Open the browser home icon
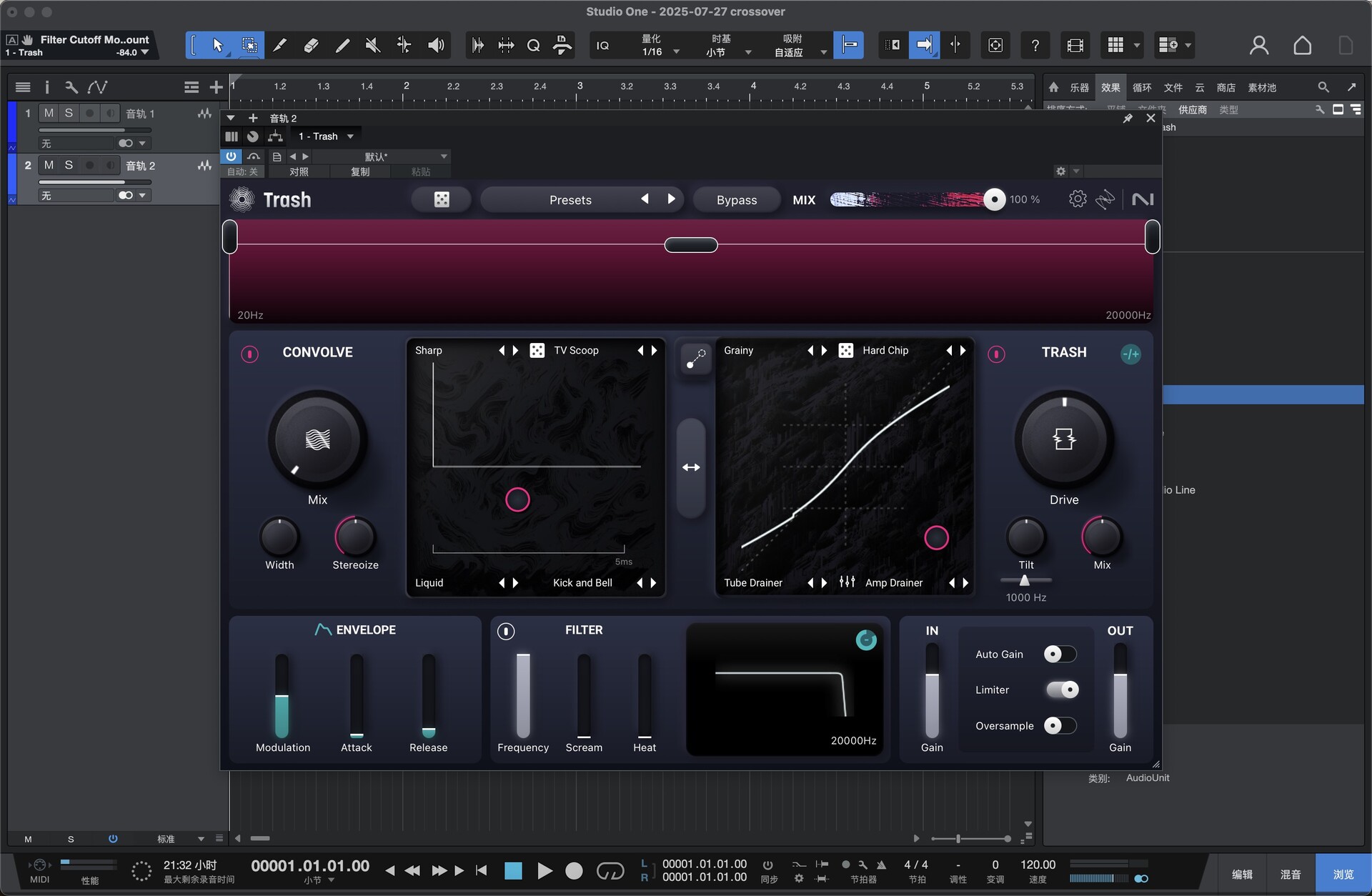The image size is (1372, 896). click(1053, 87)
